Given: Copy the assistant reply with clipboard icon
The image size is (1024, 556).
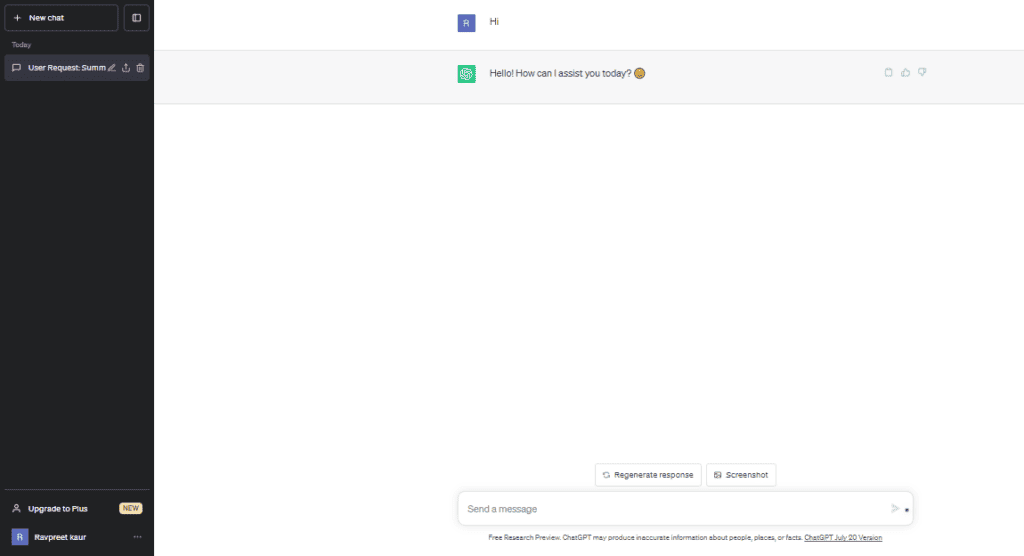Looking at the screenshot, I should point(888,72).
